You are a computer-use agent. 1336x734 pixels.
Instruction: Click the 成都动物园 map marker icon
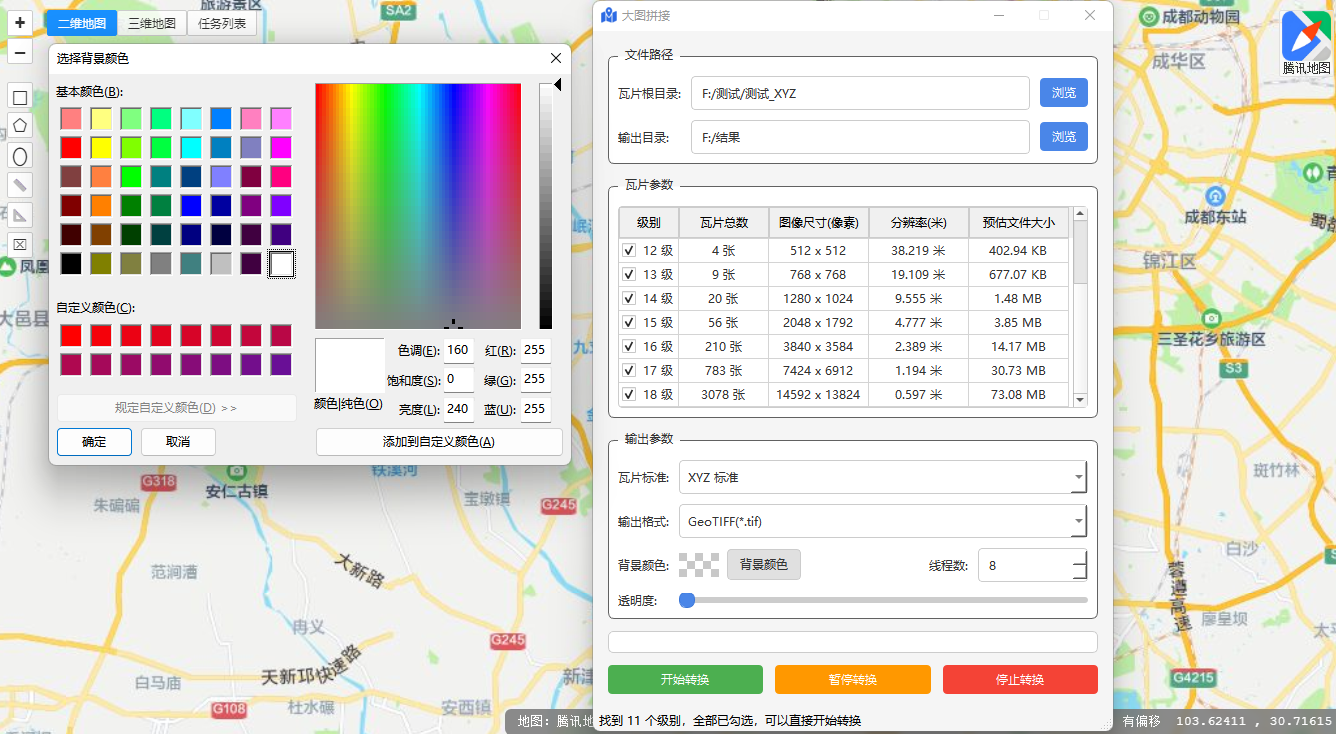1151,17
